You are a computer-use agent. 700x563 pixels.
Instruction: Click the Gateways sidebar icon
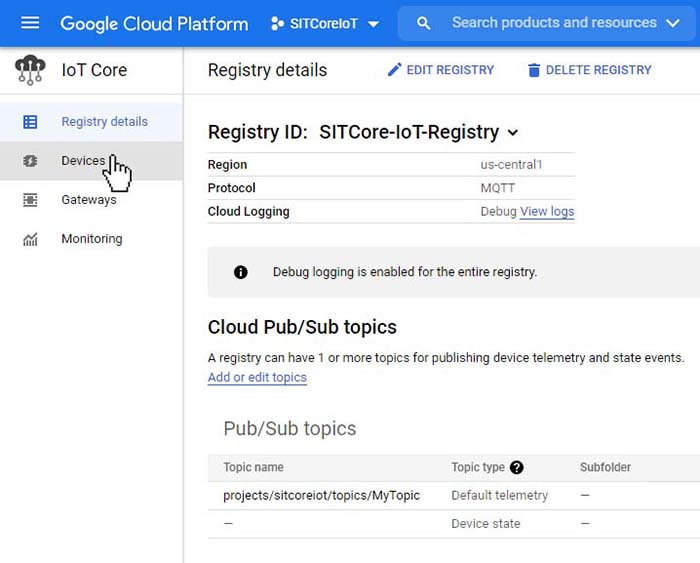(30, 200)
